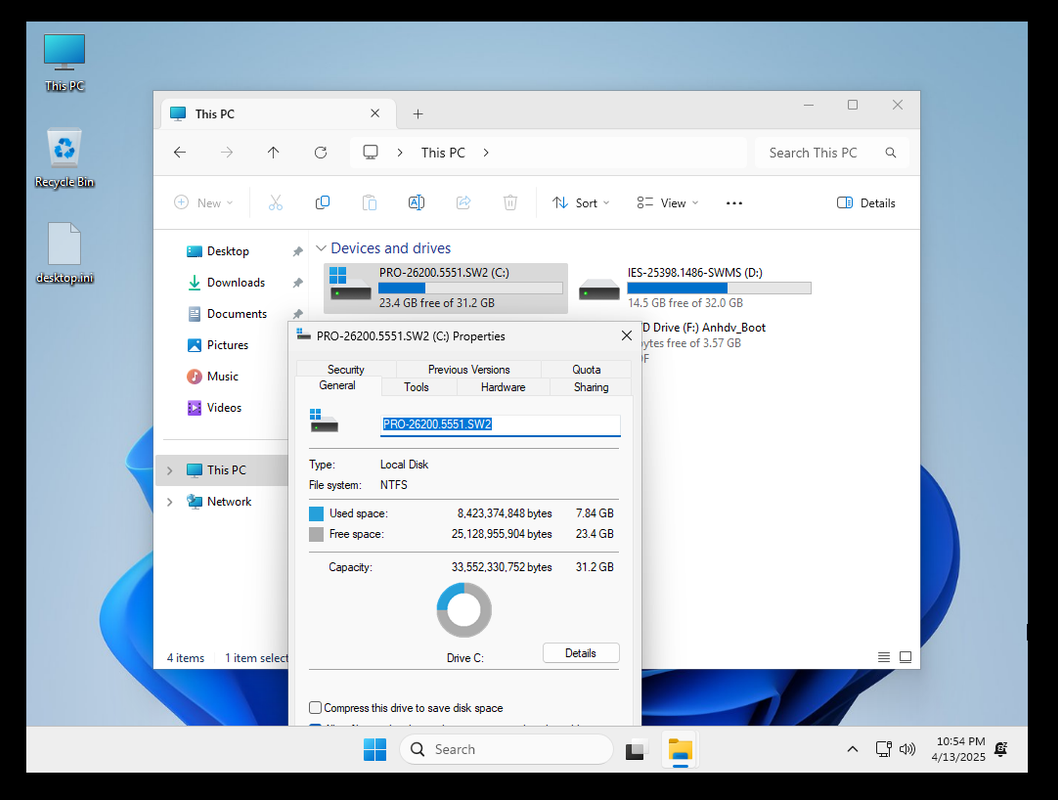Image resolution: width=1058 pixels, height=800 pixels.
Task: Click the Details button in Properties dialog
Action: [x=580, y=653]
